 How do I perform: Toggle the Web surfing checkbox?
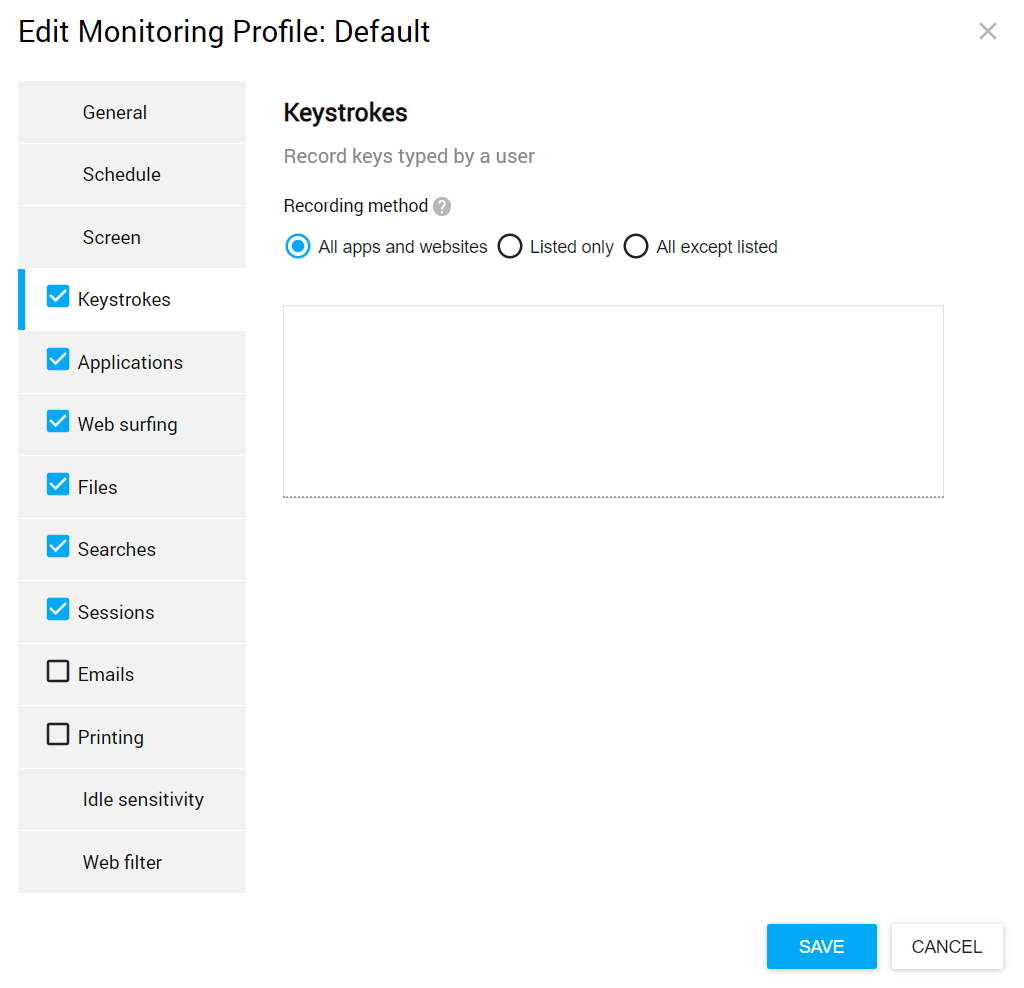(x=58, y=422)
